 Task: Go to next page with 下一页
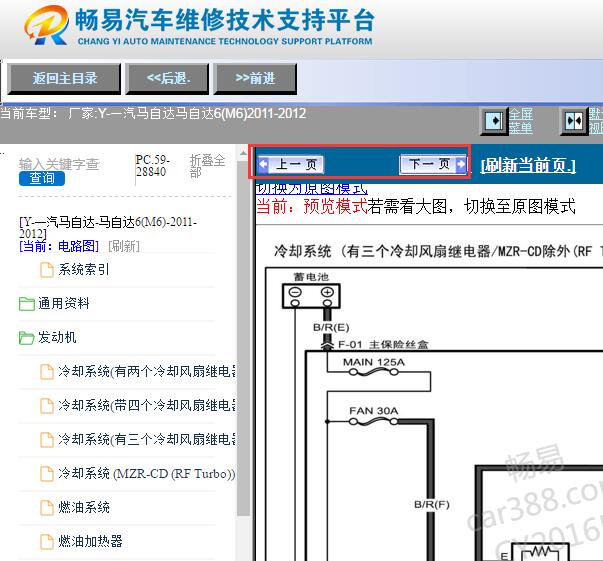coord(433,164)
